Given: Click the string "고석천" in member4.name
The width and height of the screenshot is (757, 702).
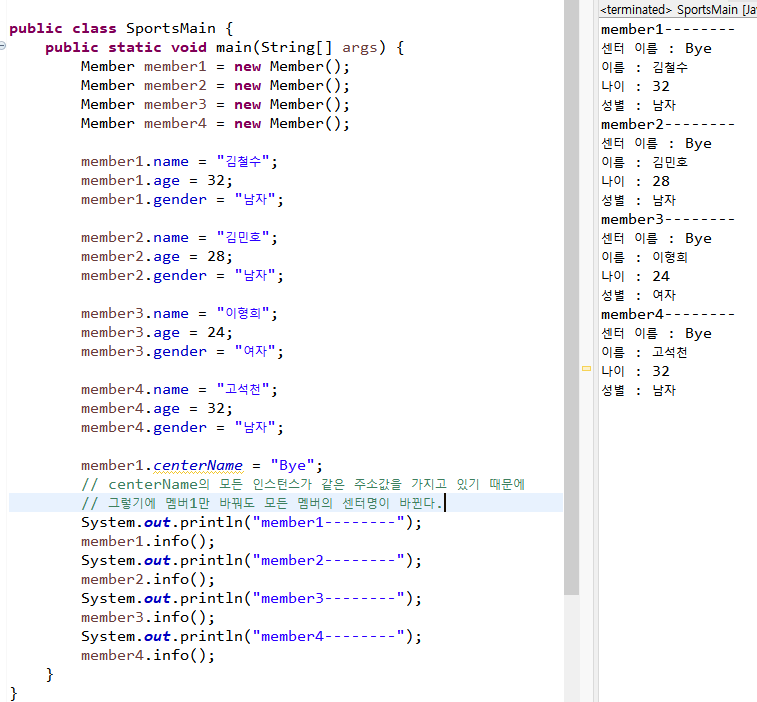Looking at the screenshot, I should point(243,389).
